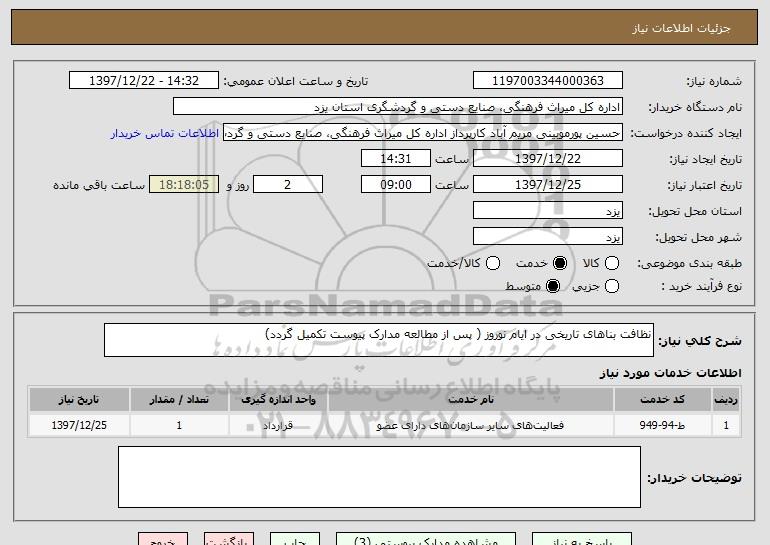Click the ردیف column header
Image resolution: width=770 pixels, height=545 pixels.
[726, 399]
